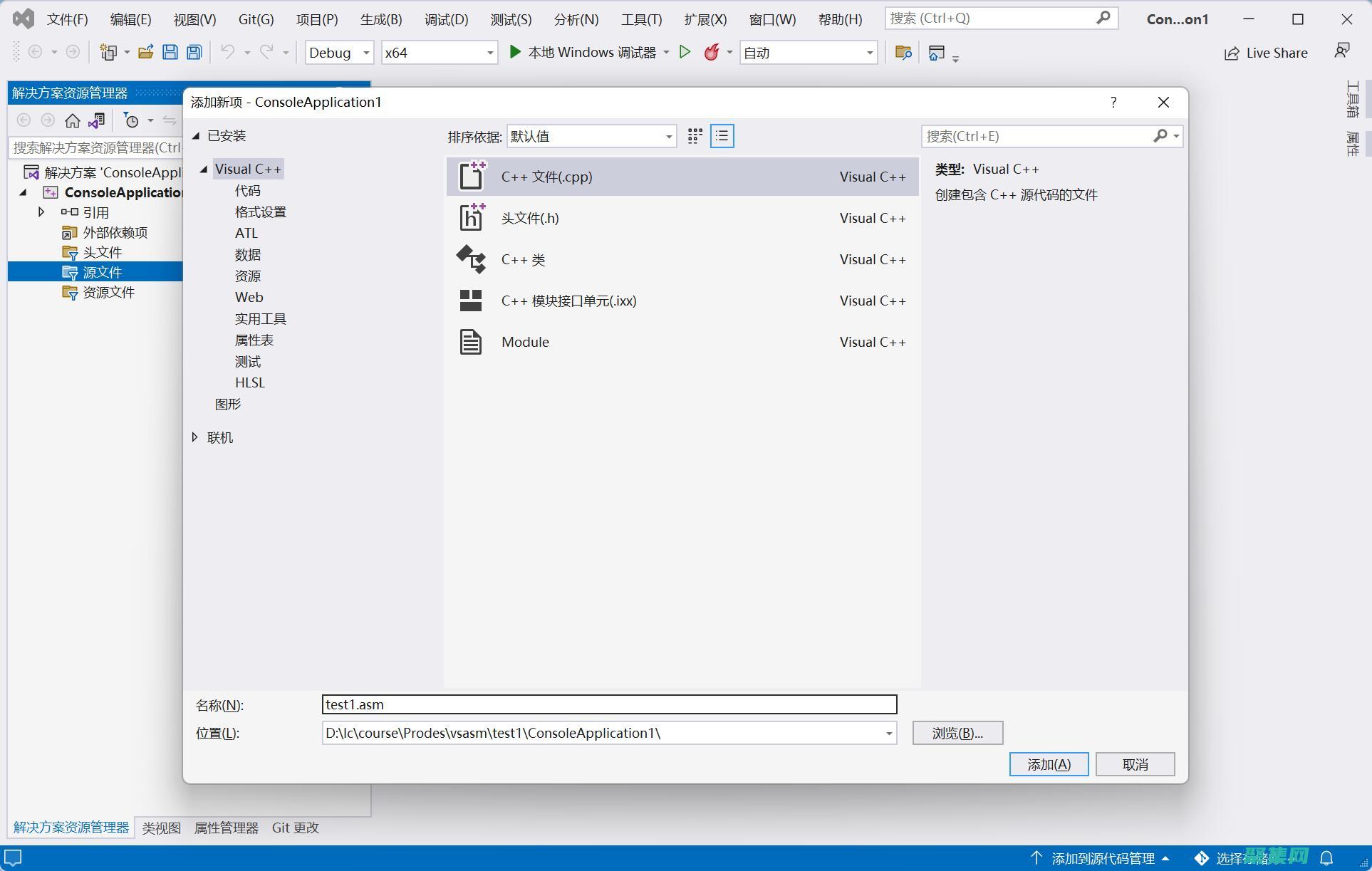Image resolution: width=1372 pixels, height=871 pixels.
Task: Click the notifications bell in status bar
Action: coord(1326,858)
